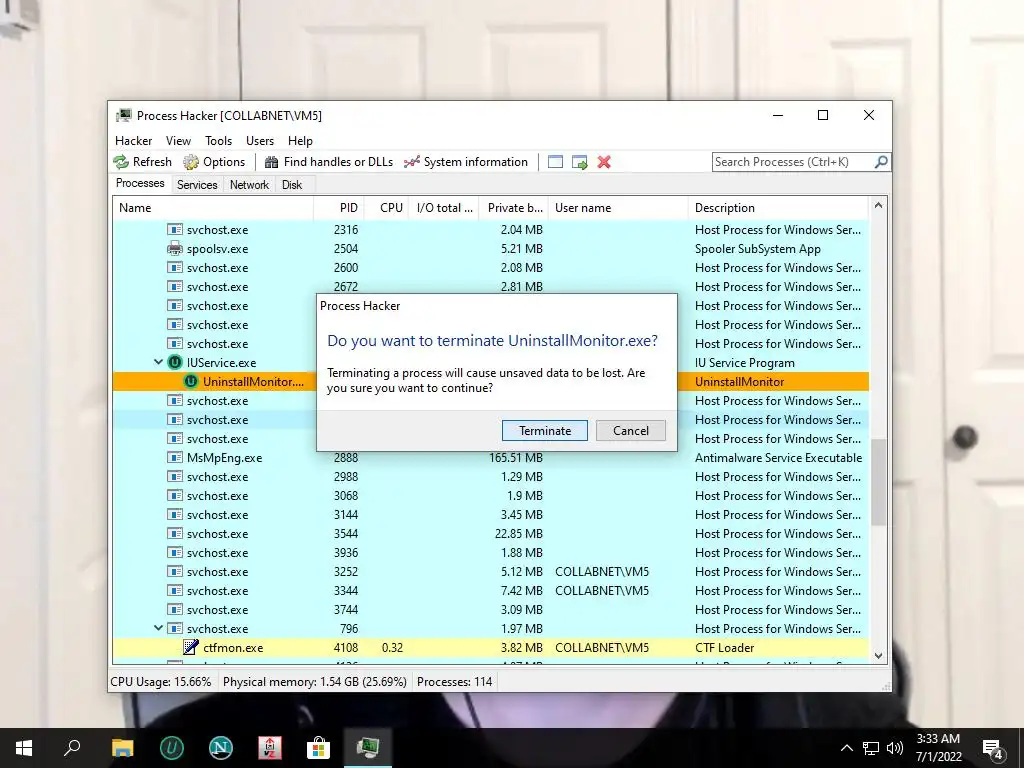Sort by the Description column header

[x=778, y=208]
